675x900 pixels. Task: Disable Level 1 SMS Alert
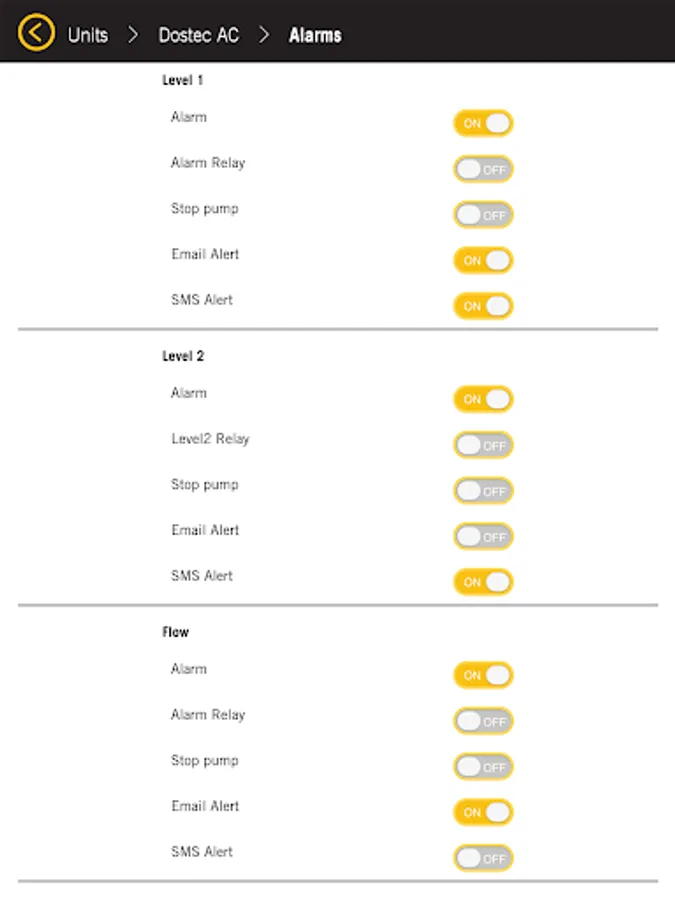pos(483,306)
